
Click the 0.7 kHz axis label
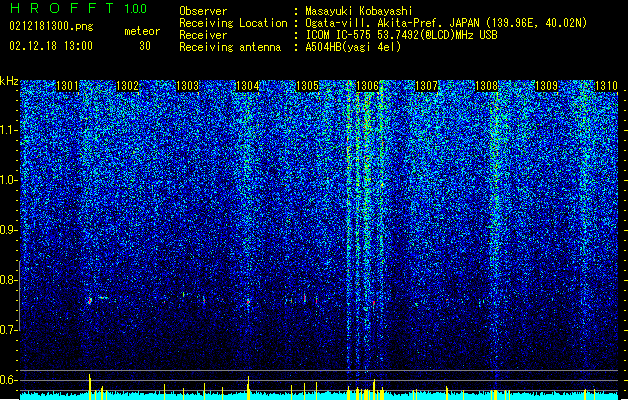pos(9,330)
